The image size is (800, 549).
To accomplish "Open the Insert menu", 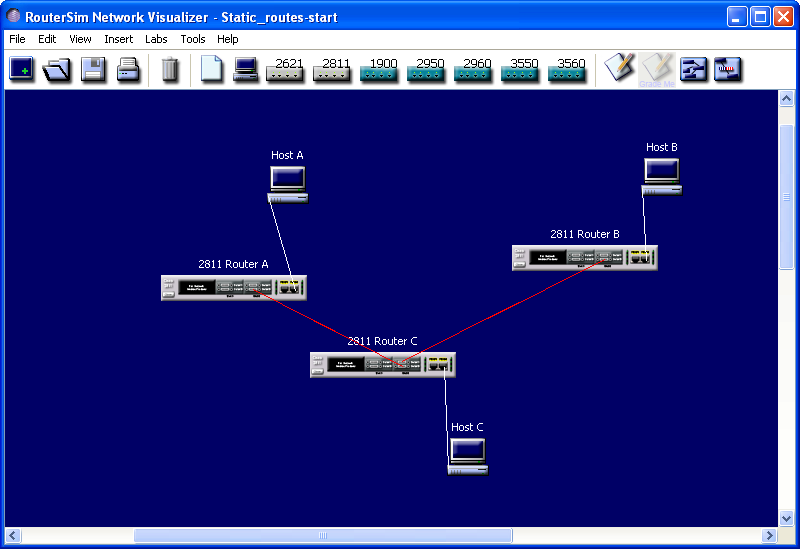I will click(118, 39).
